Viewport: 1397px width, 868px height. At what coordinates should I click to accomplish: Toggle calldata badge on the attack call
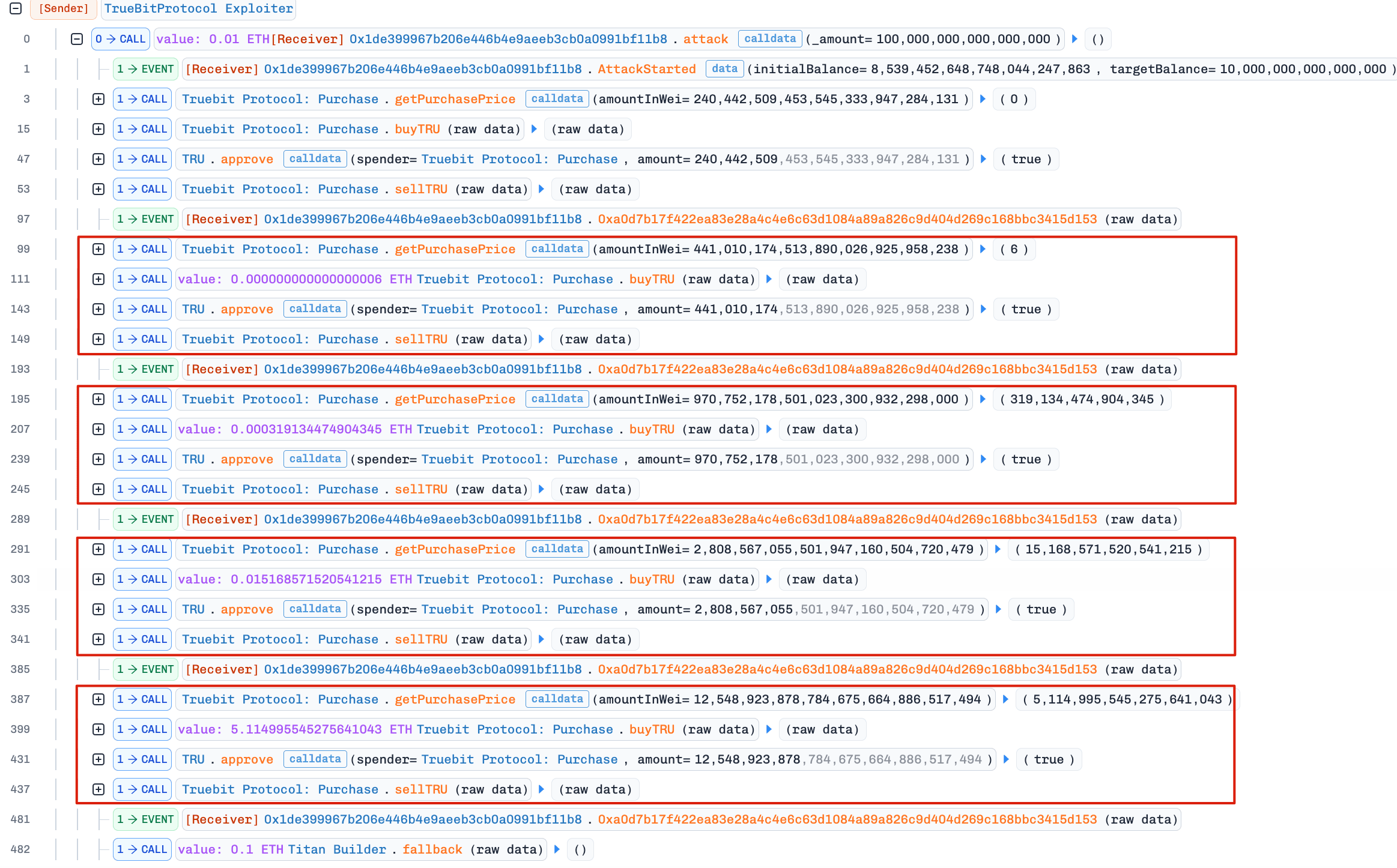point(770,39)
